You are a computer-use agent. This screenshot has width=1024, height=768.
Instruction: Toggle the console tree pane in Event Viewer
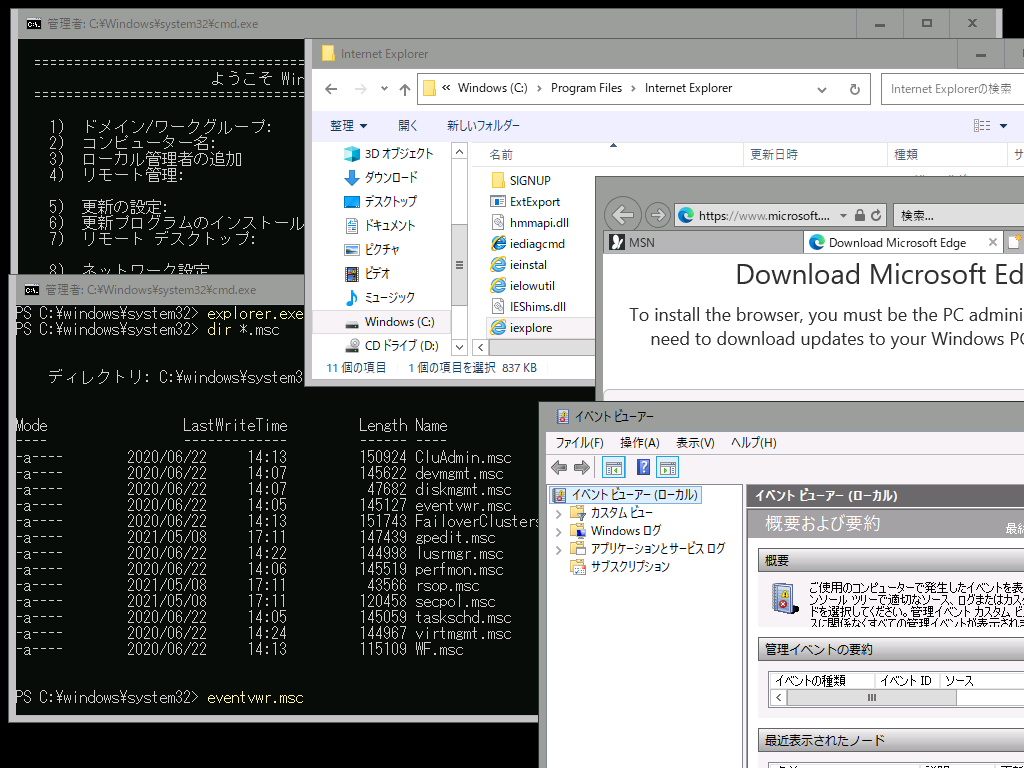(x=613, y=467)
